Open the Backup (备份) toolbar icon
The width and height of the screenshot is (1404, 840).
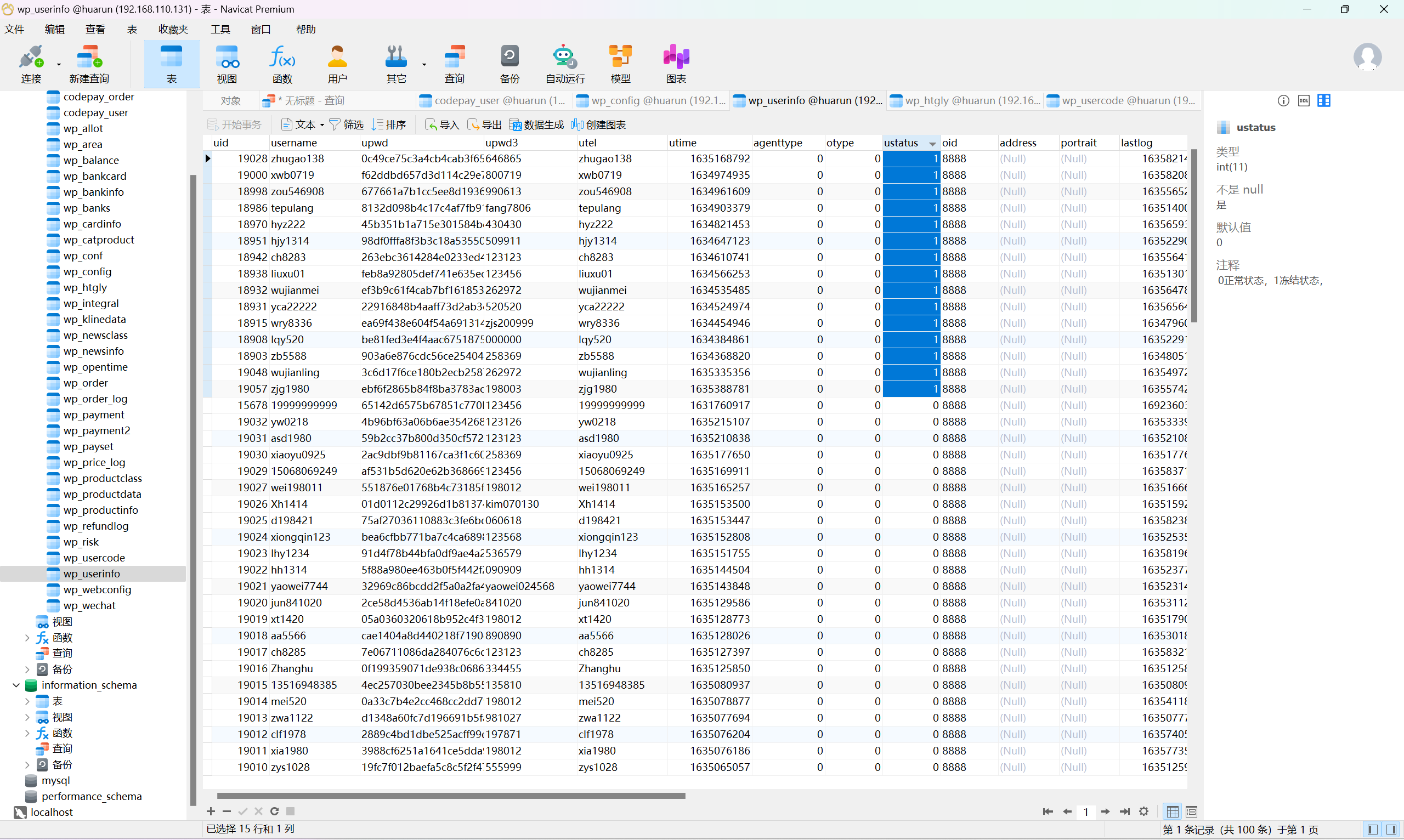[509, 64]
